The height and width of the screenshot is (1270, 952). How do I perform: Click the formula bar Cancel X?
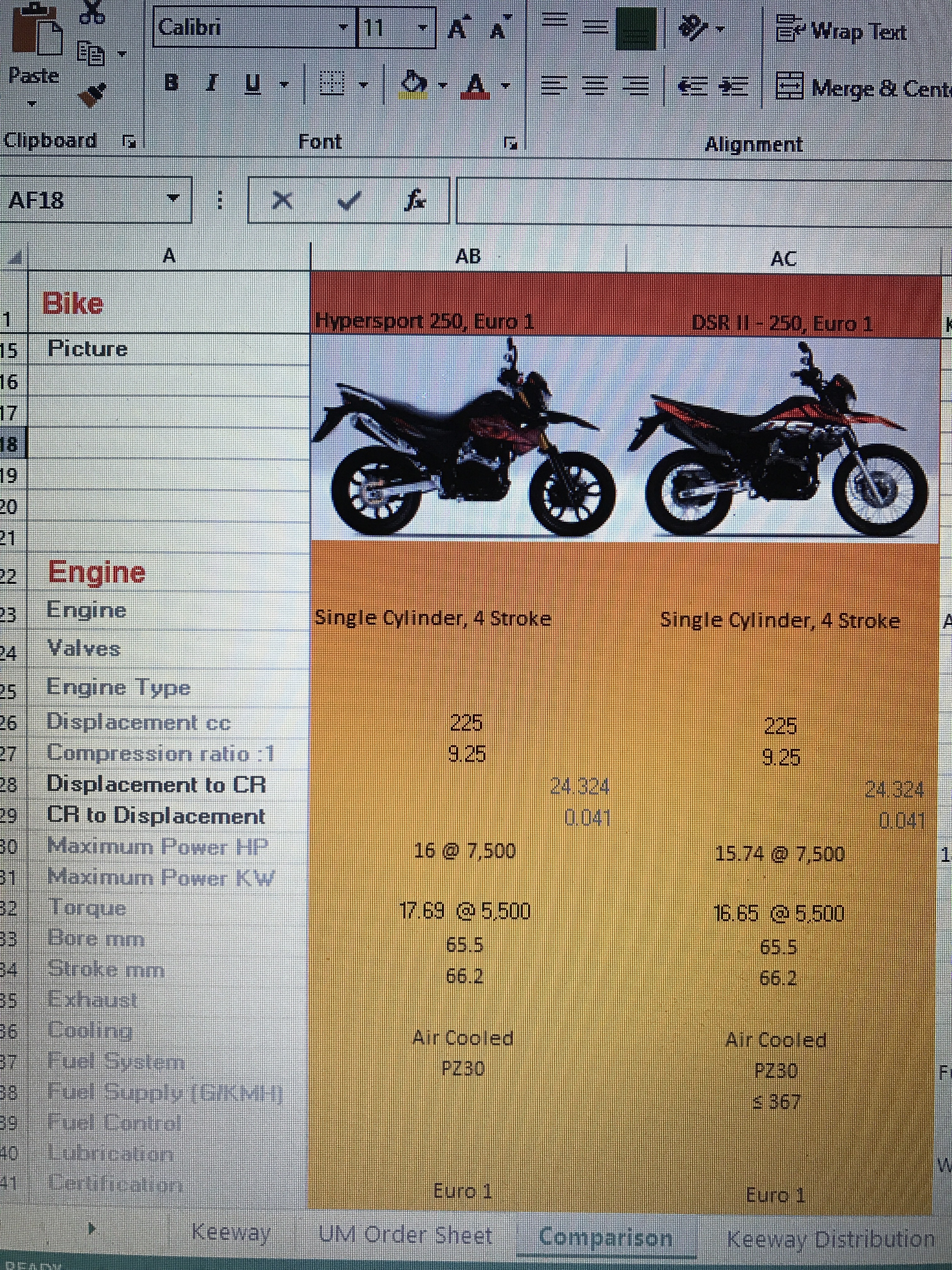pyautogui.click(x=282, y=201)
